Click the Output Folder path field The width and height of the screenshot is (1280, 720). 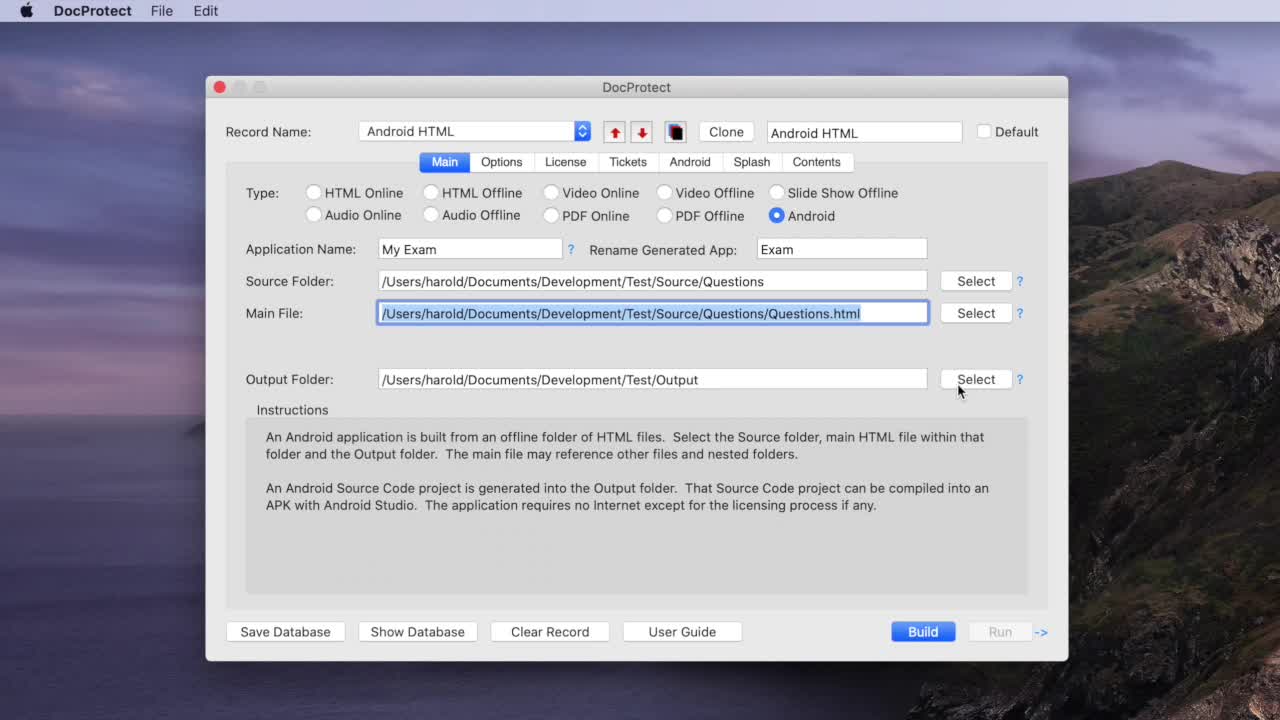[653, 379]
